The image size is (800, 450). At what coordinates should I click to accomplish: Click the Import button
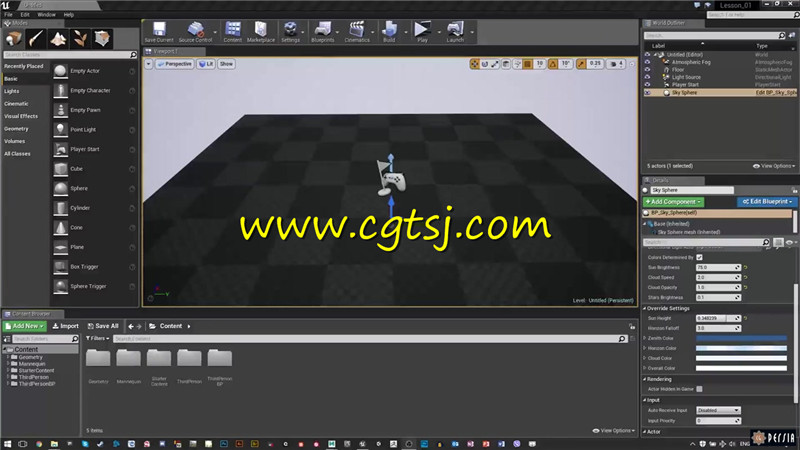coord(66,326)
